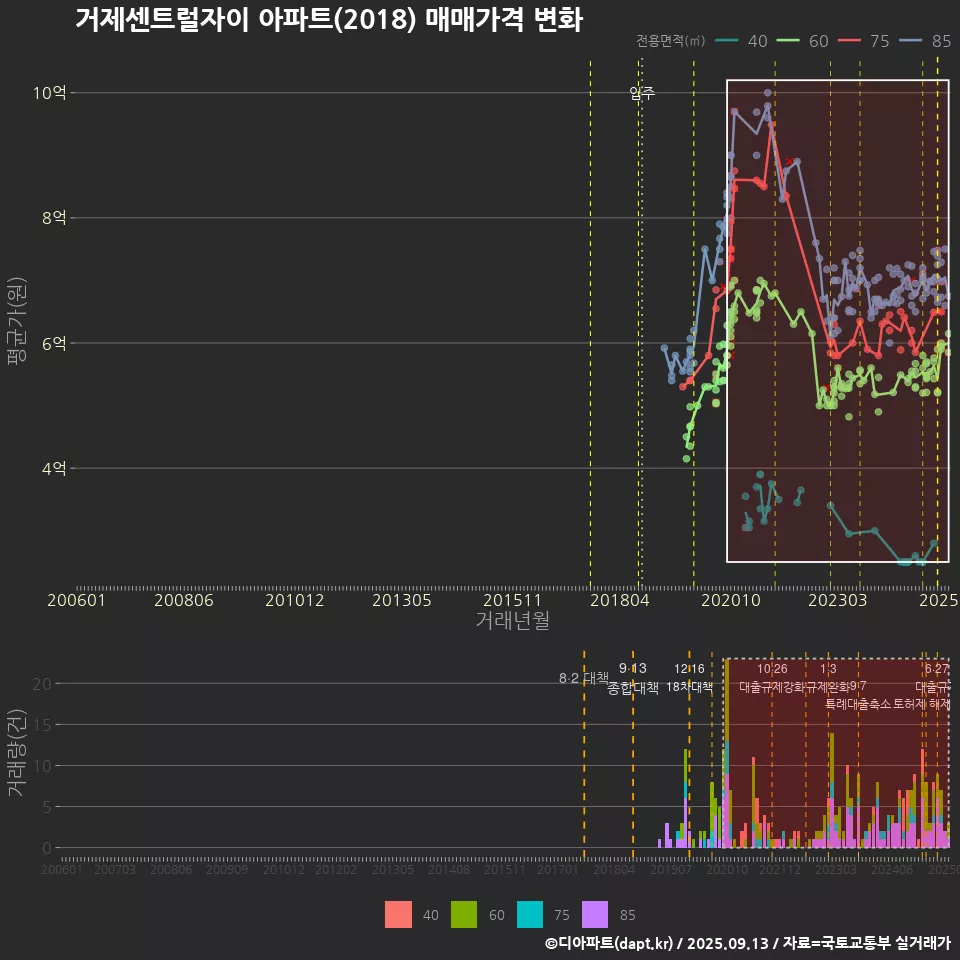Click the purple 85 swatch in bottom legend
The height and width of the screenshot is (960, 960).
click(x=595, y=915)
